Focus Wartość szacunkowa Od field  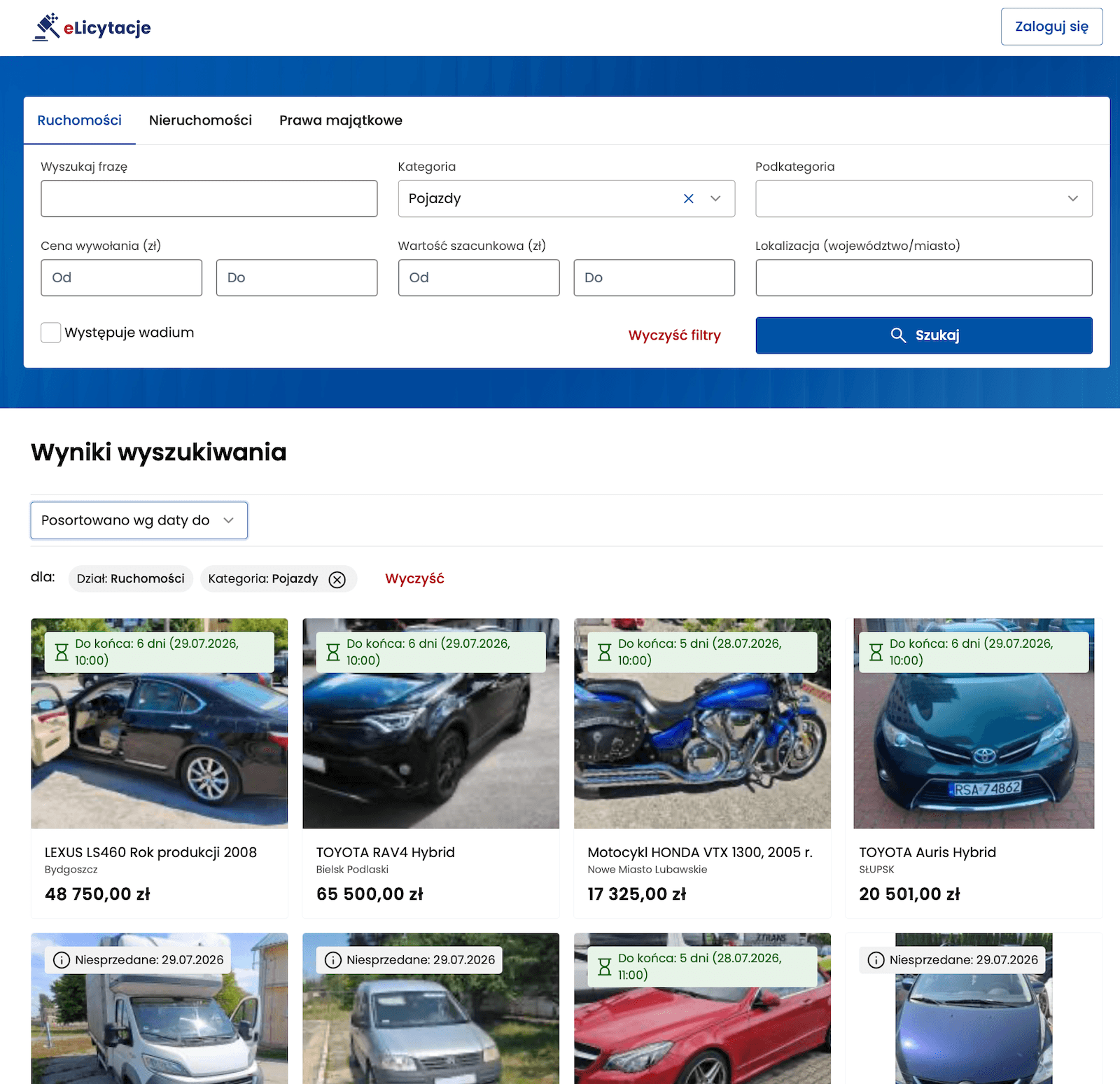pos(479,278)
